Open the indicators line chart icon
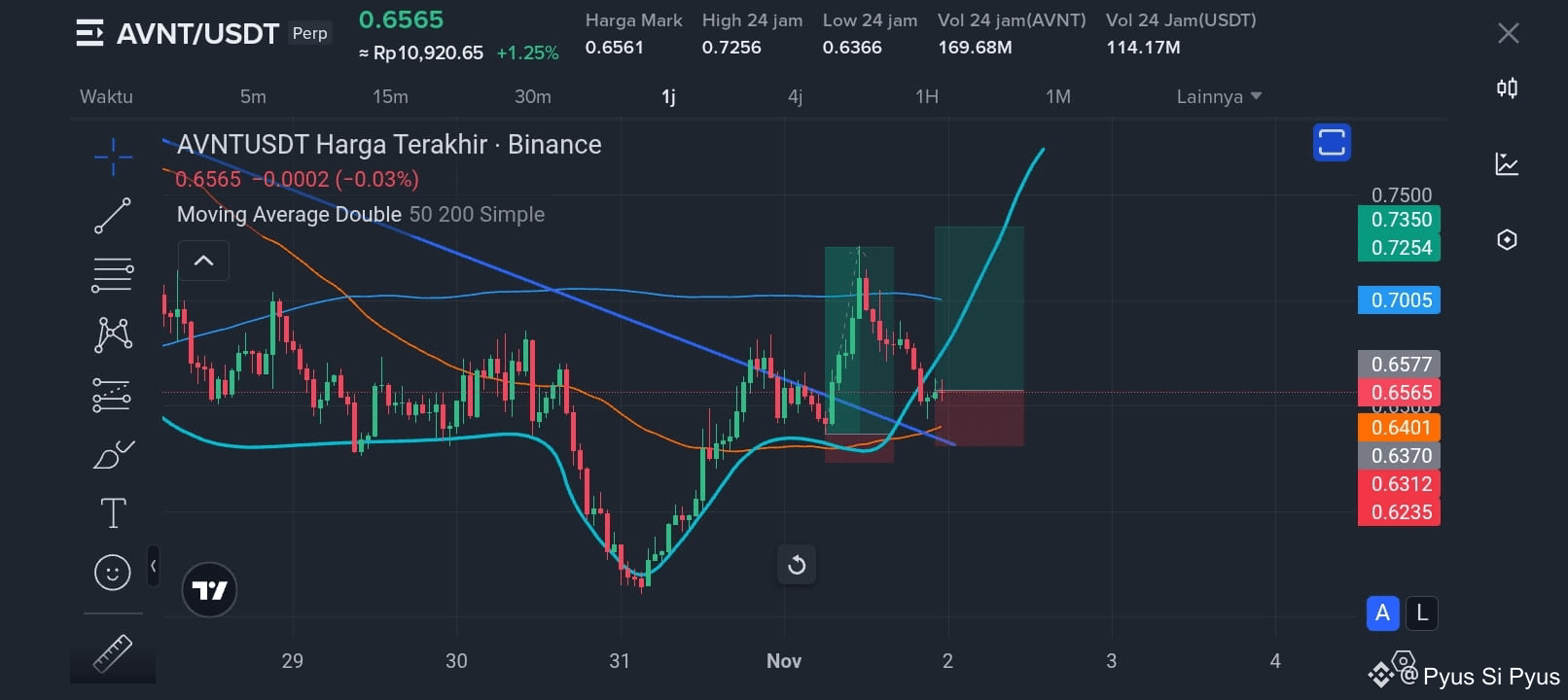The width and height of the screenshot is (1568, 700). pyautogui.click(x=1507, y=164)
